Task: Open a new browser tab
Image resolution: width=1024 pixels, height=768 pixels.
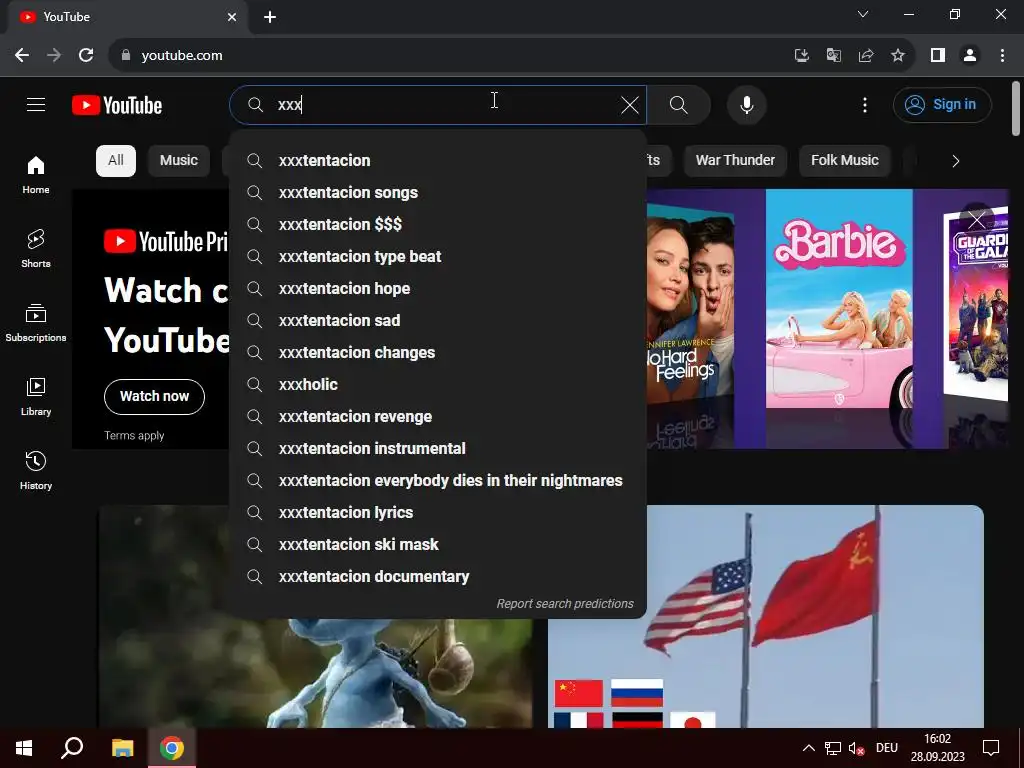Action: coord(270,17)
